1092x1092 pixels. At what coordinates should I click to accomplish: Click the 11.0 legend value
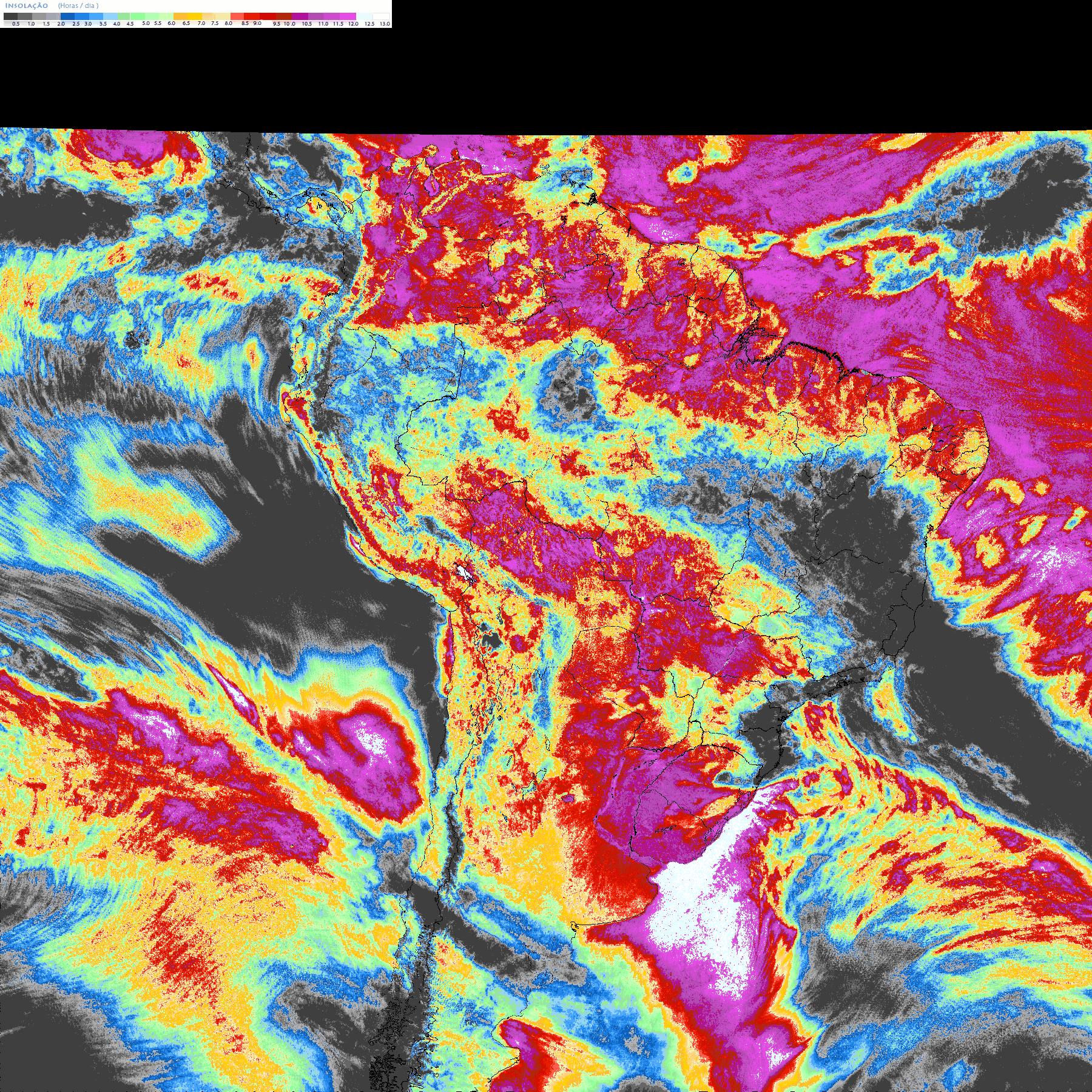tap(323, 24)
